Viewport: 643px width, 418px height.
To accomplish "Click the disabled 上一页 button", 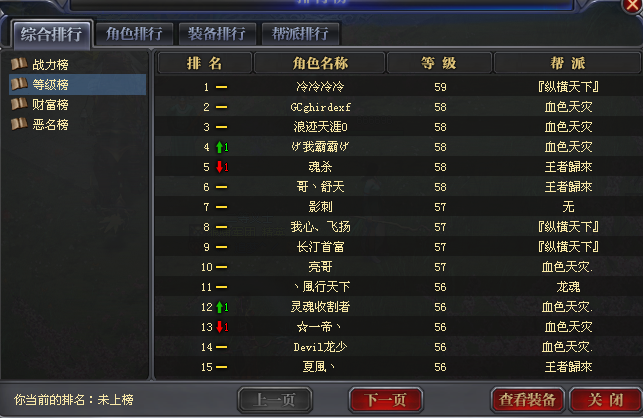I will [275, 400].
